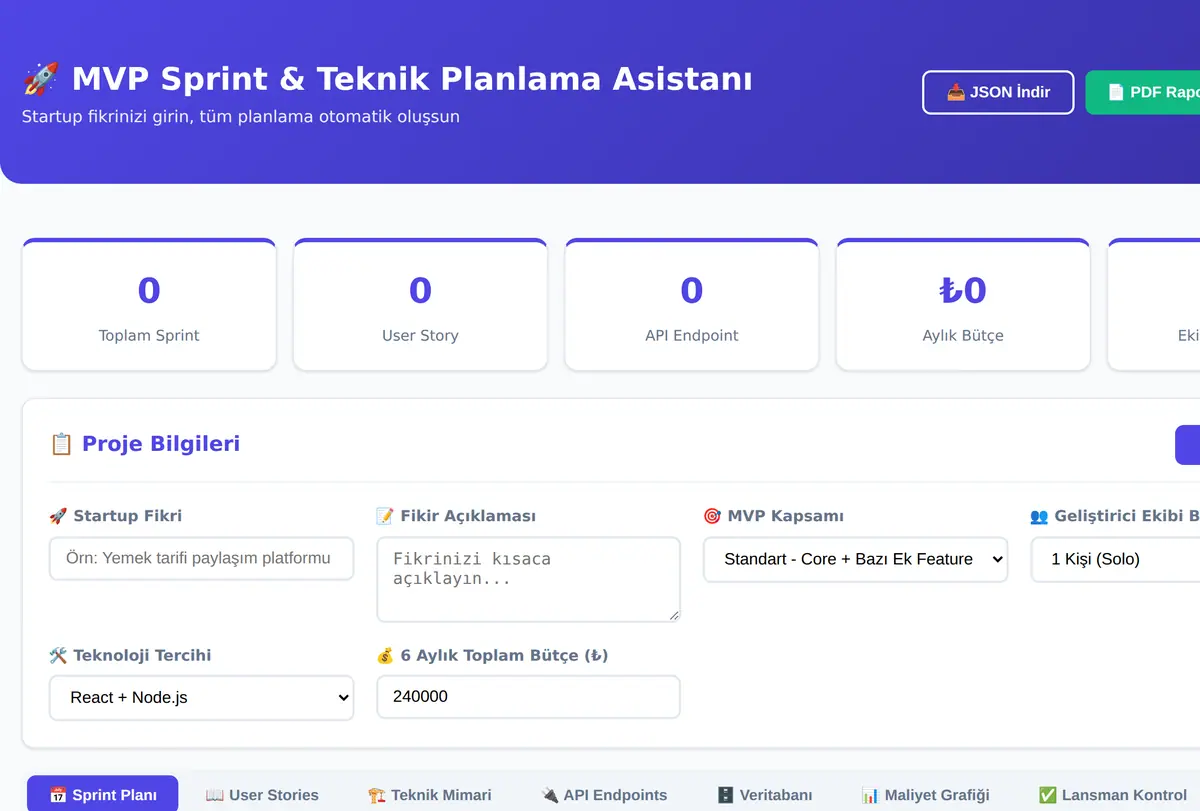Viewport: 1200px width, 811px height.
Task: Click the User Story stat card
Action: pos(420,305)
